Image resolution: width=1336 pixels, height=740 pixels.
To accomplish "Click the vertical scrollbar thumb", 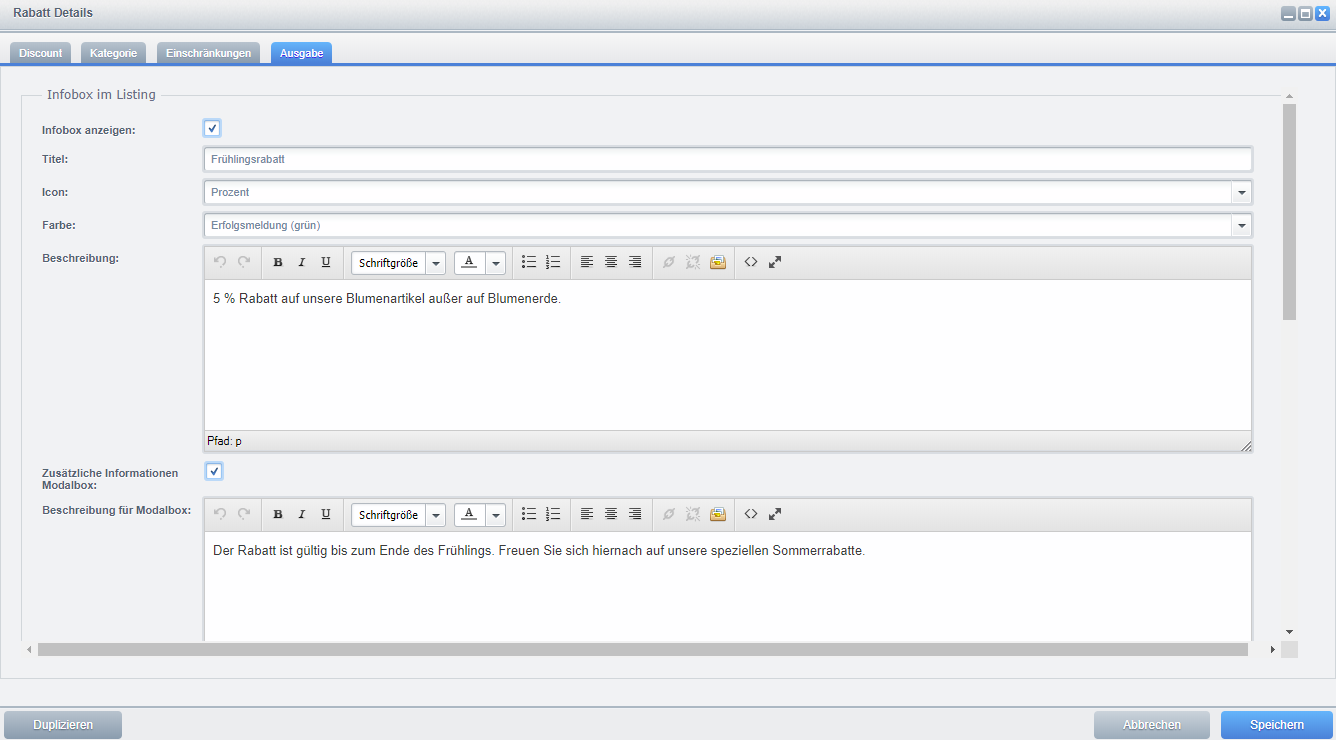I will [x=1289, y=211].
